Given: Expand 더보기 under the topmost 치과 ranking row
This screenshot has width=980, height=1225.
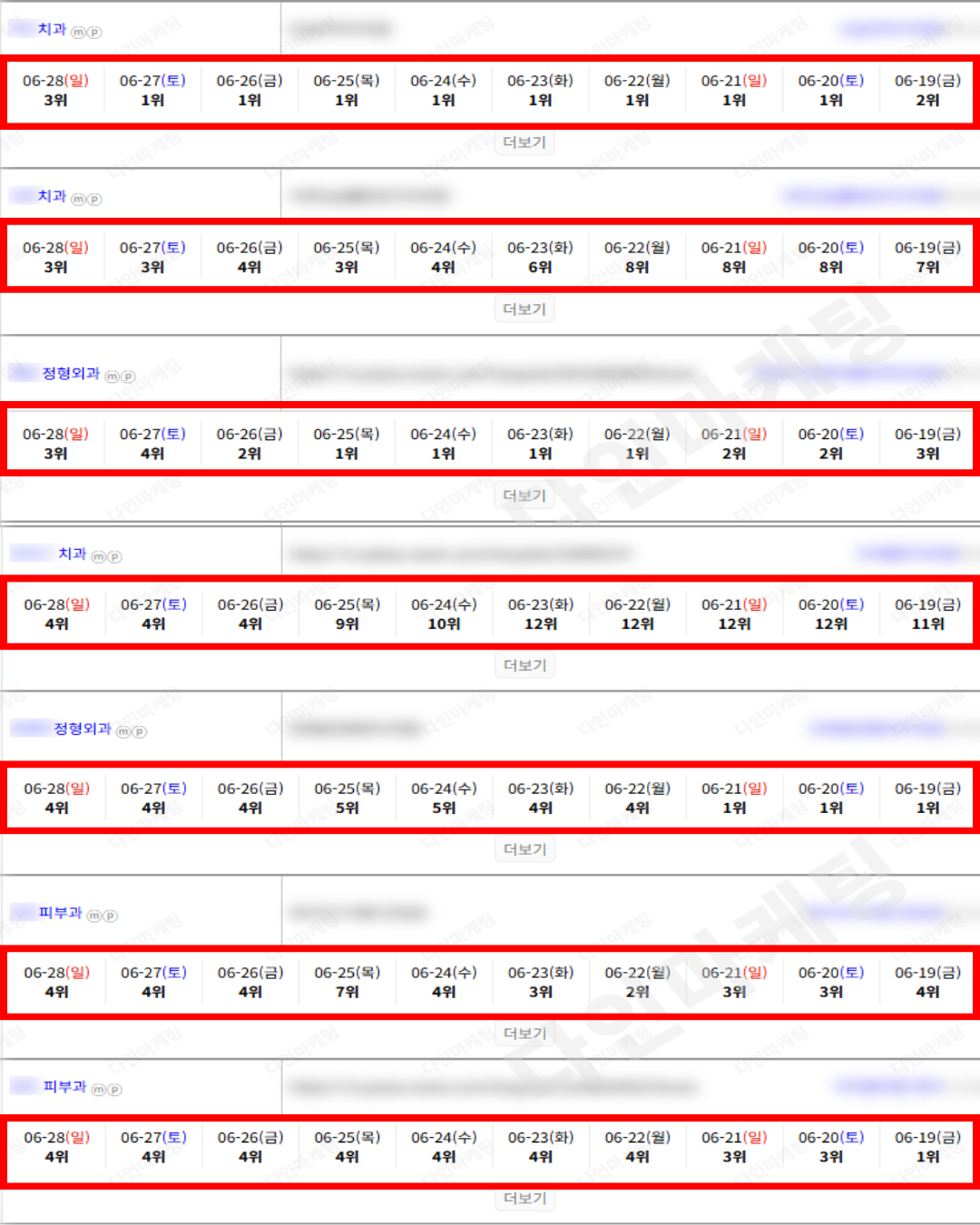Looking at the screenshot, I should [x=524, y=142].
